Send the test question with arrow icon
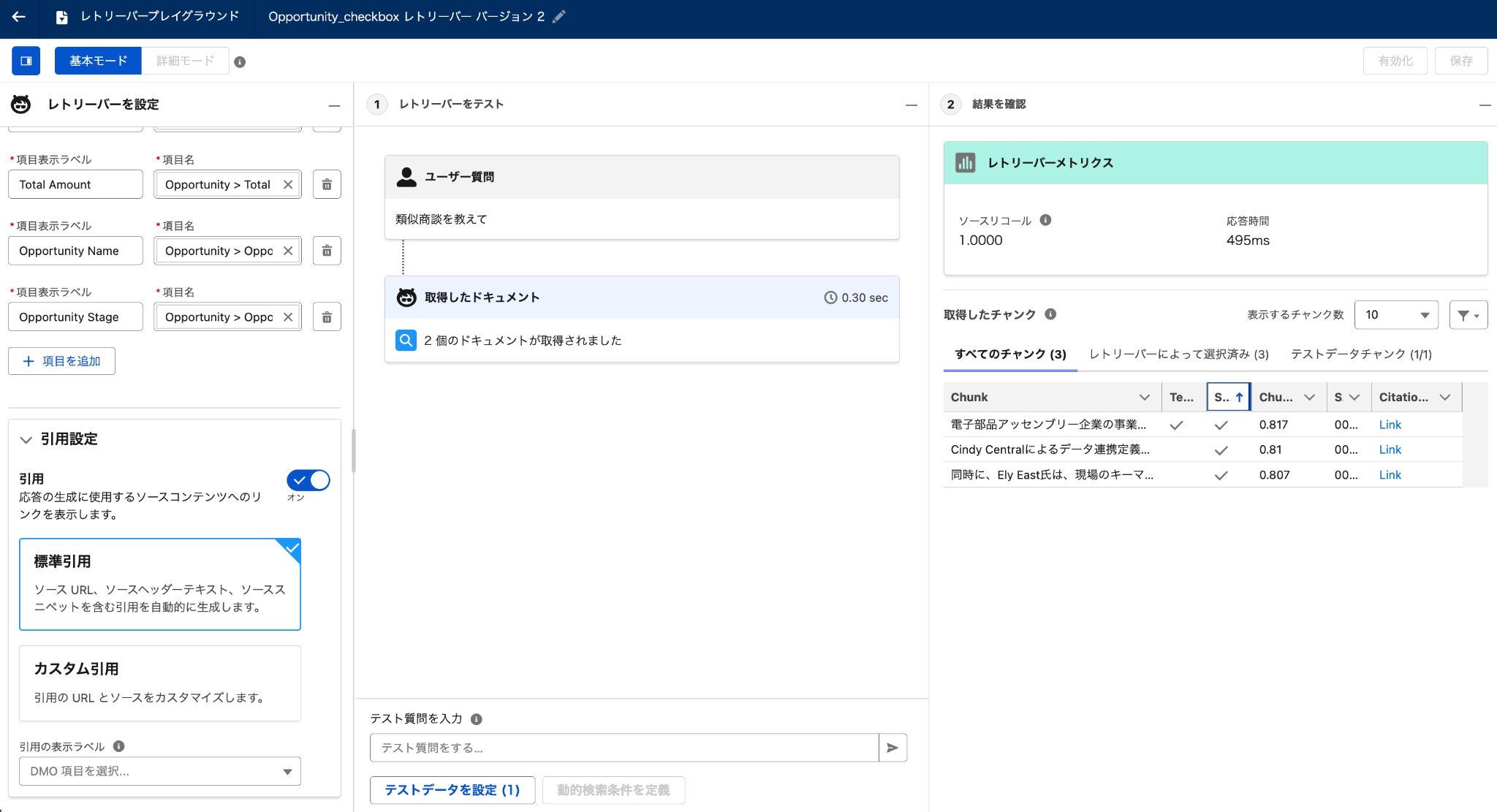The width and height of the screenshot is (1497, 812). (892, 748)
